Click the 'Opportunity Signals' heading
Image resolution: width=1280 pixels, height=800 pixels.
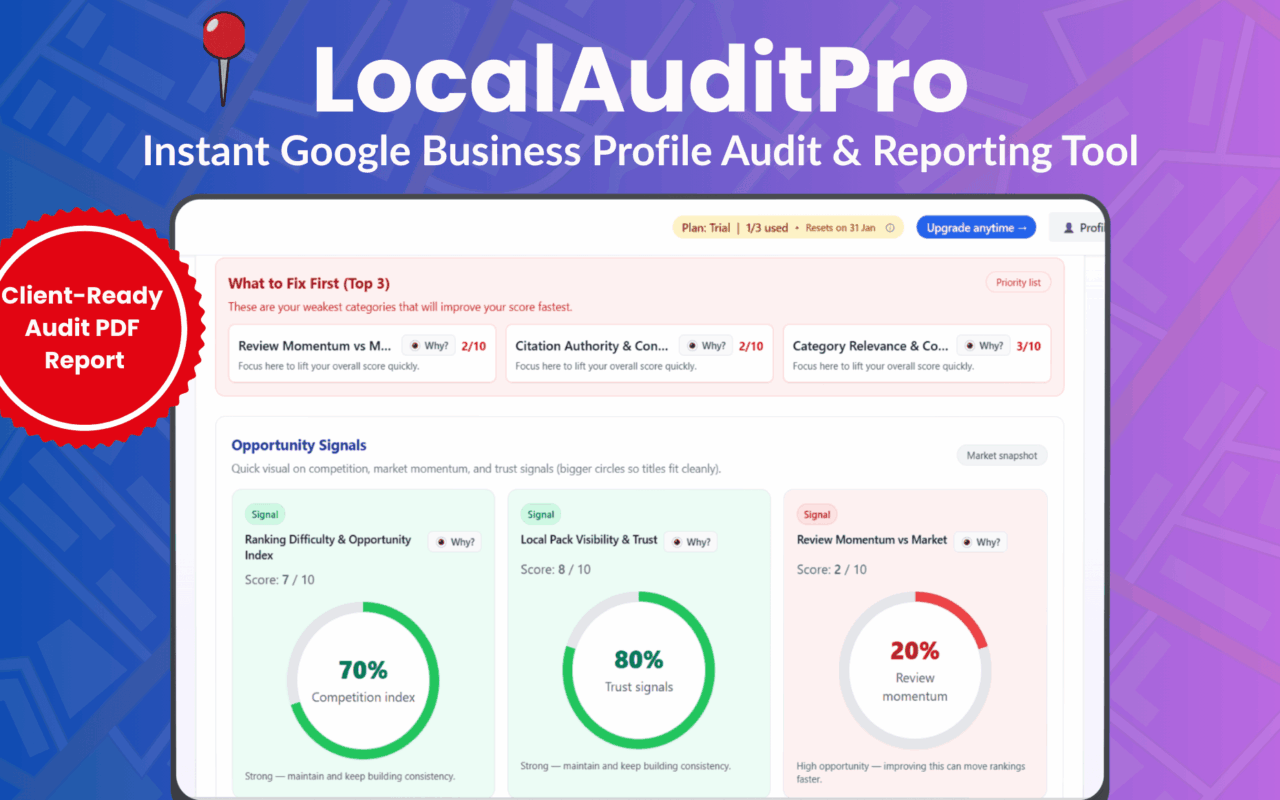(x=299, y=445)
